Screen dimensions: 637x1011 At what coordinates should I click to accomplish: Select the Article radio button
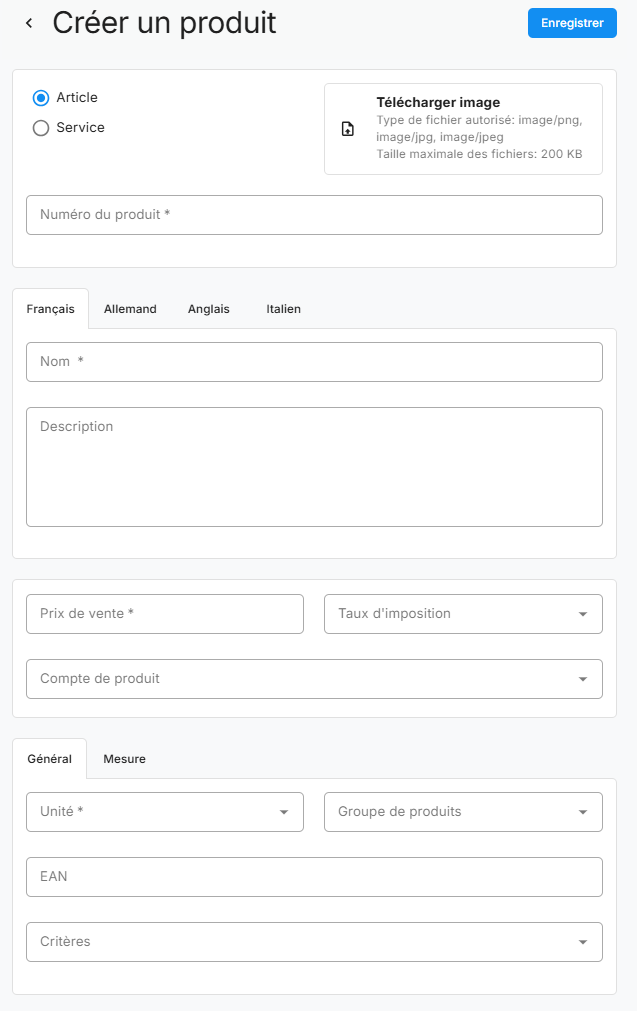coord(41,98)
